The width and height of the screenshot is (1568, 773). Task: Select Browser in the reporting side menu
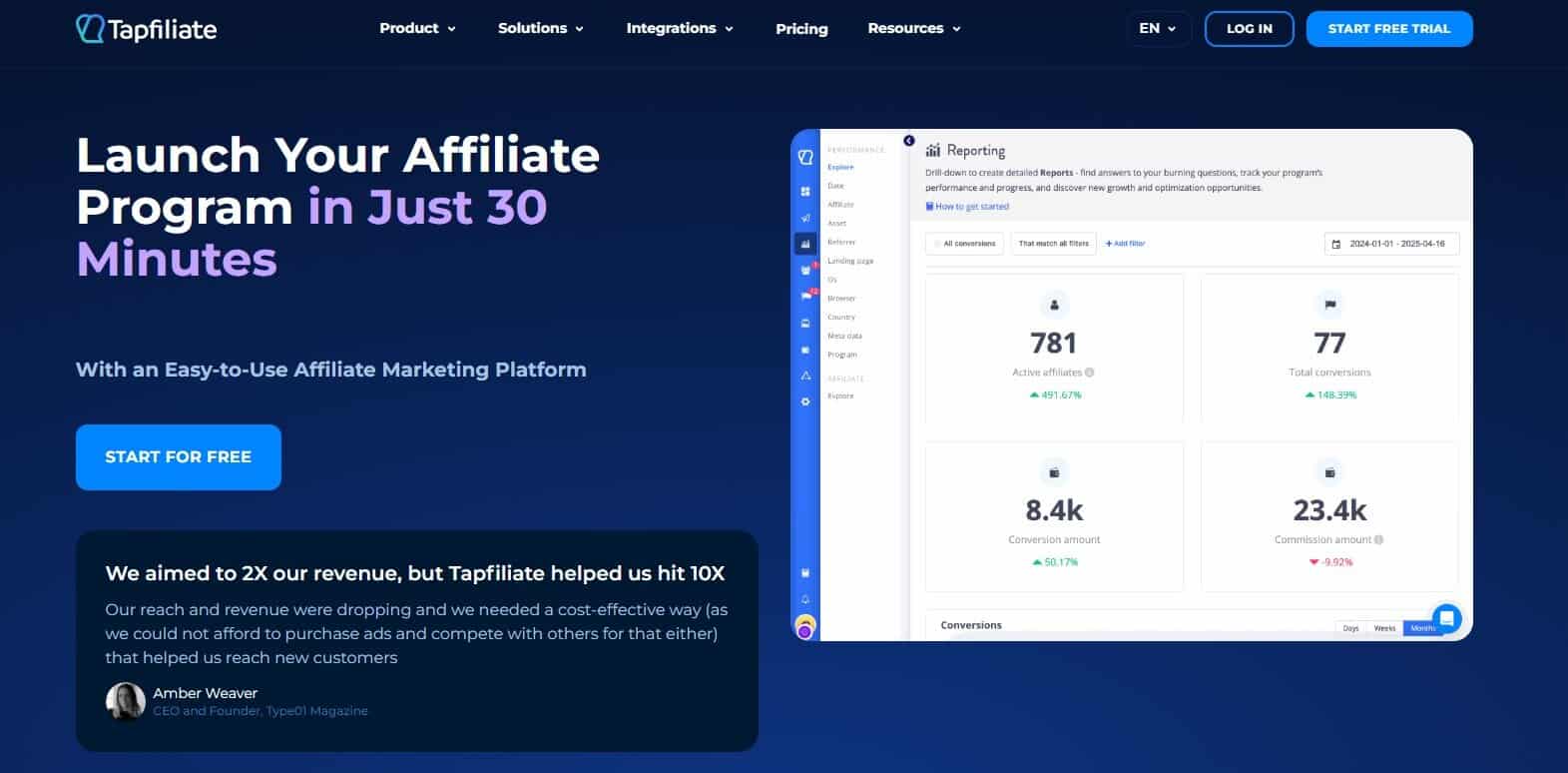[x=841, y=299]
